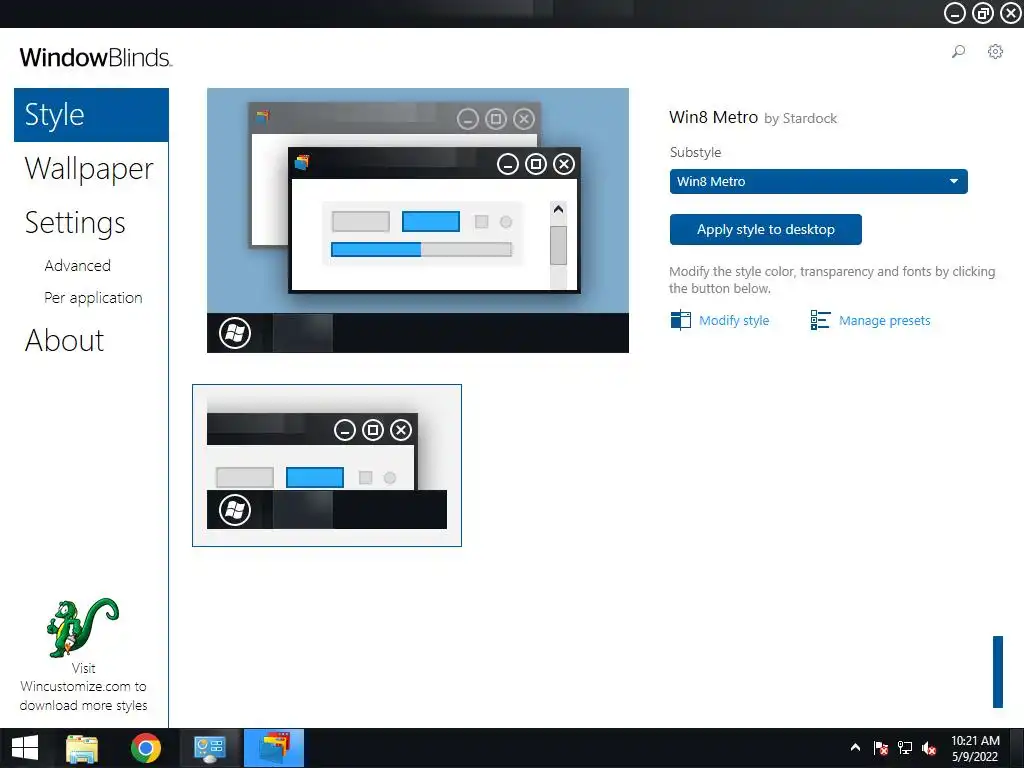Viewport: 1024px width, 768px height.
Task: Open the control panel taskbar icon
Action: pyautogui.click(x=210, y=748)
